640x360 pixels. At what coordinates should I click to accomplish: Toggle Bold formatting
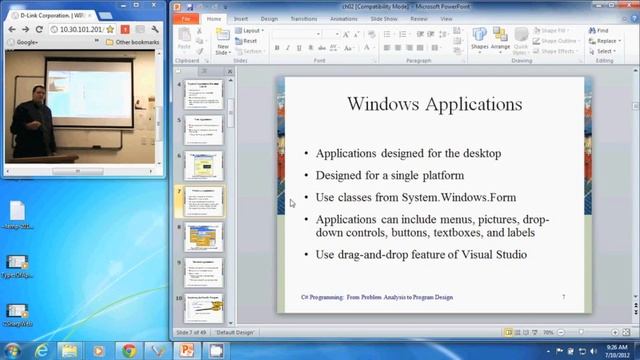pos(277,48)
